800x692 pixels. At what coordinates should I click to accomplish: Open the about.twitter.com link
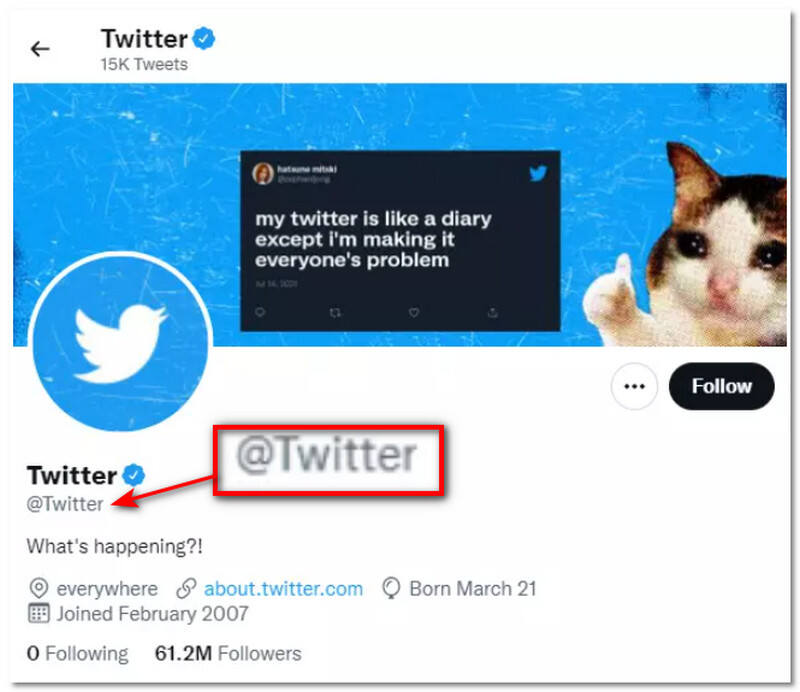click(x=283, y=588)
